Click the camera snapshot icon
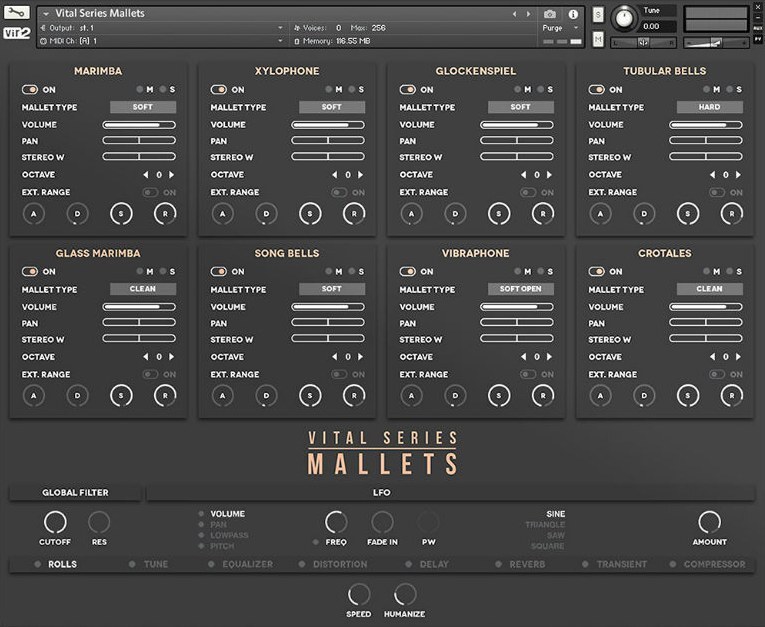 coord(549,14)
